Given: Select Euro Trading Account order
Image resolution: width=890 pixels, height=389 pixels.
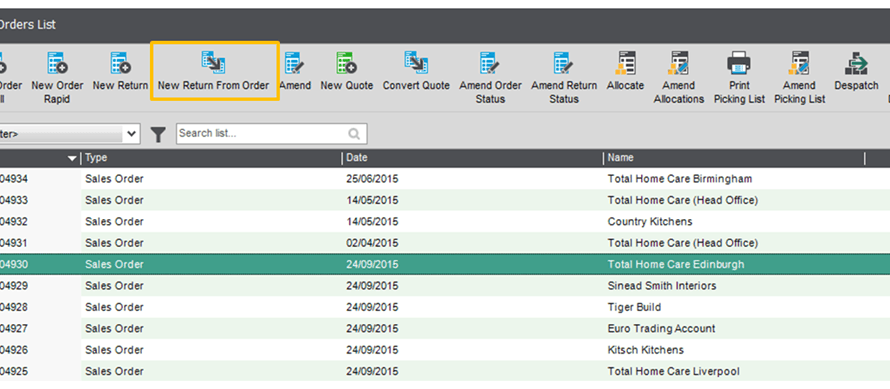Looking at the screenshot, I should click(445, 329).
